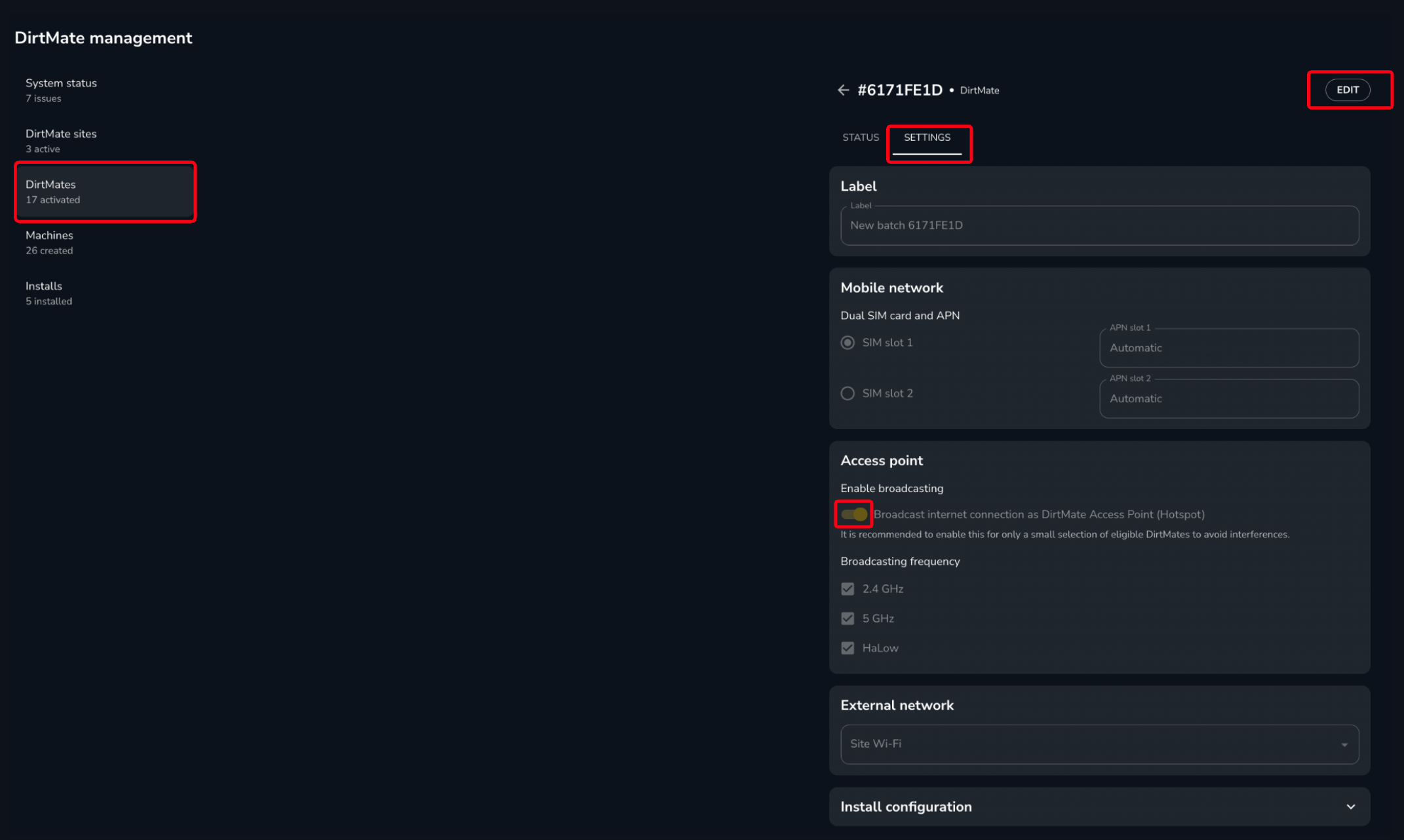The image size is (1404, 840).
Task: Click the Enable broadcasting label
Action: click(891, 489)
